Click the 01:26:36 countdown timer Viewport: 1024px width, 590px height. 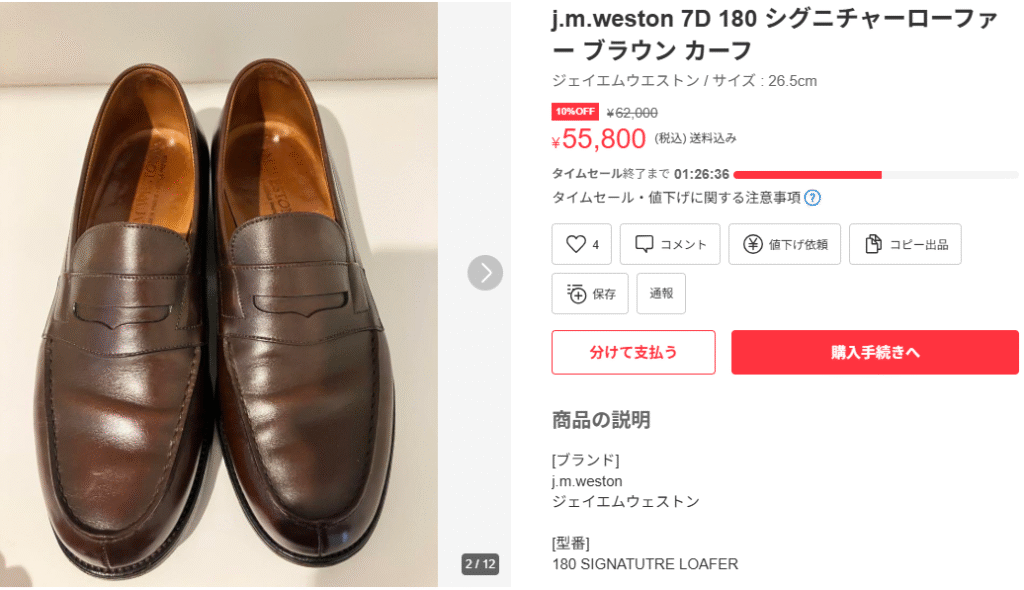tap(701, 174)
